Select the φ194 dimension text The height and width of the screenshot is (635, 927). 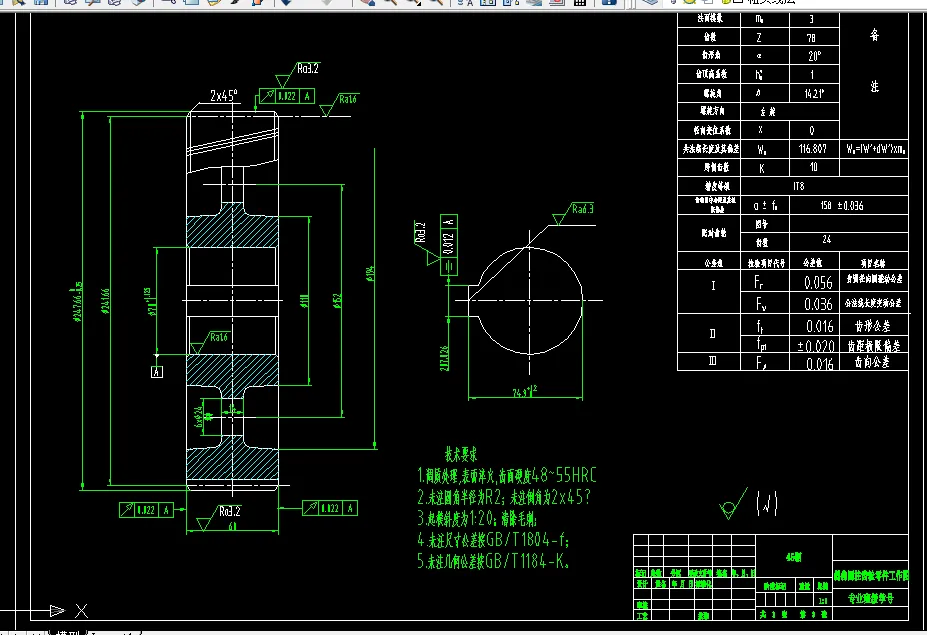point(371,273)
